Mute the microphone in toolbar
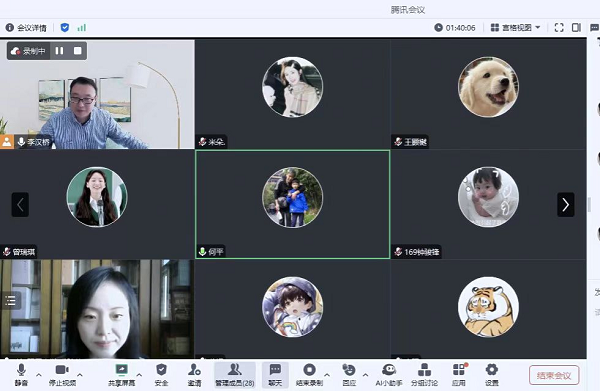Screen dimensions: 600x391 tap(21, 375)
